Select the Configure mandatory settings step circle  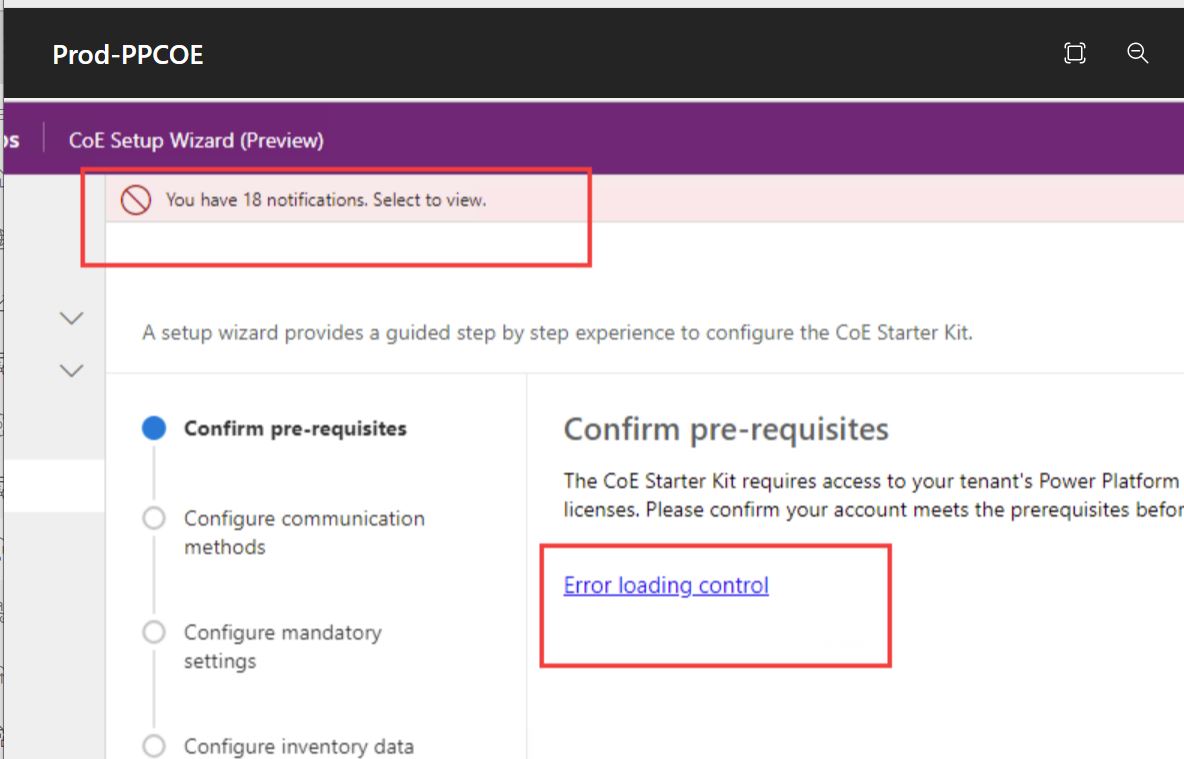pyautogui.click(x=154, y=632)
